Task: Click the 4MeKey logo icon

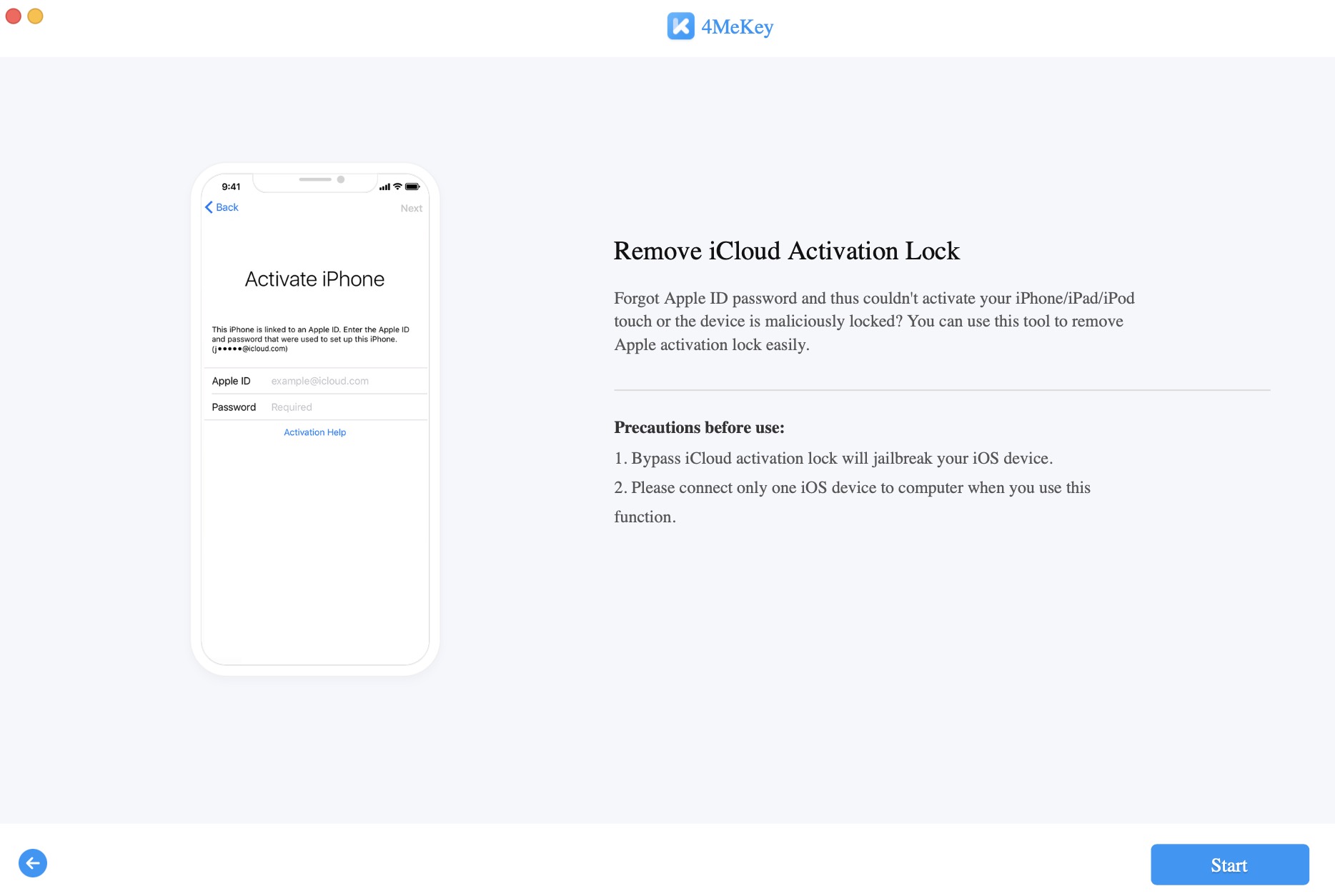Action: tap(680, 26)
